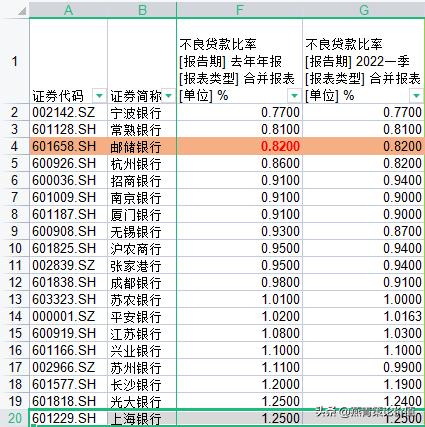425x427 pixels.
Task: Click cell 江苏银行
Action: click(142, 333)
